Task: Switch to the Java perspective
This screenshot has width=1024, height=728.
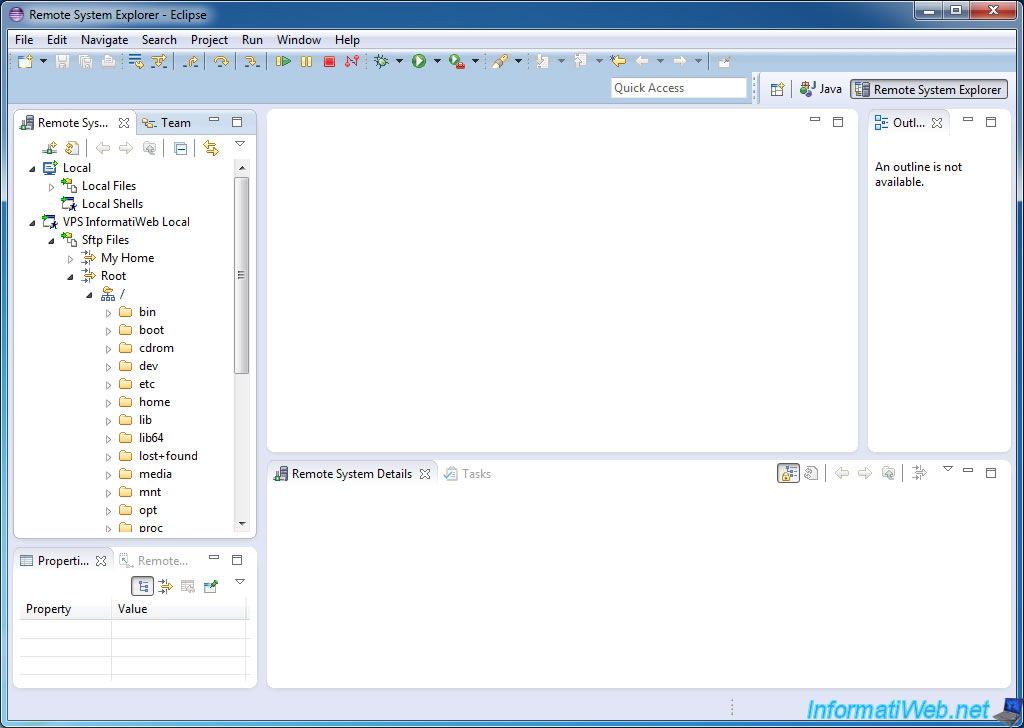Action: tap(821, 89)
